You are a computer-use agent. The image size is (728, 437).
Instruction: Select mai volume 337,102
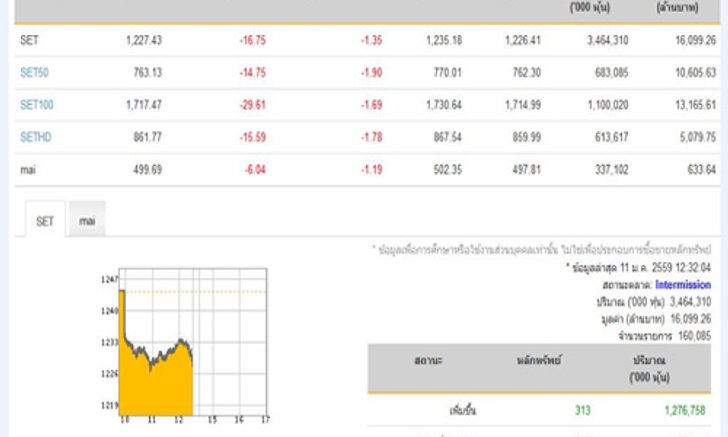(x=611, y=170)
